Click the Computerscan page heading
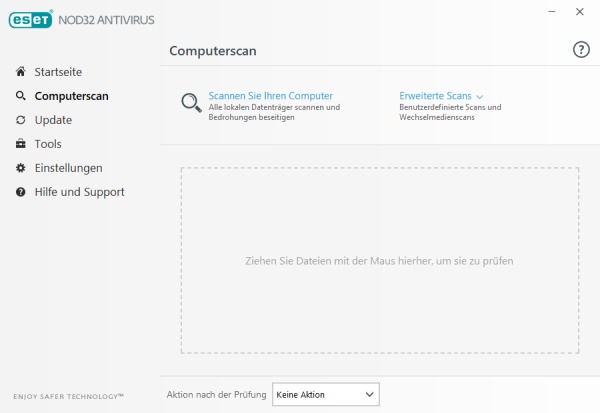Screen dimensions: 600x413 pos(213,51)
